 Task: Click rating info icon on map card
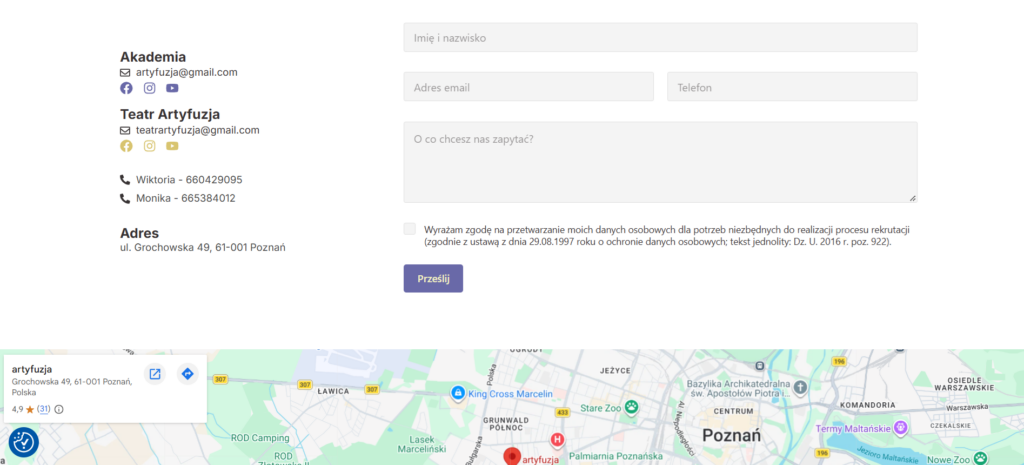(x=59, y=409)
